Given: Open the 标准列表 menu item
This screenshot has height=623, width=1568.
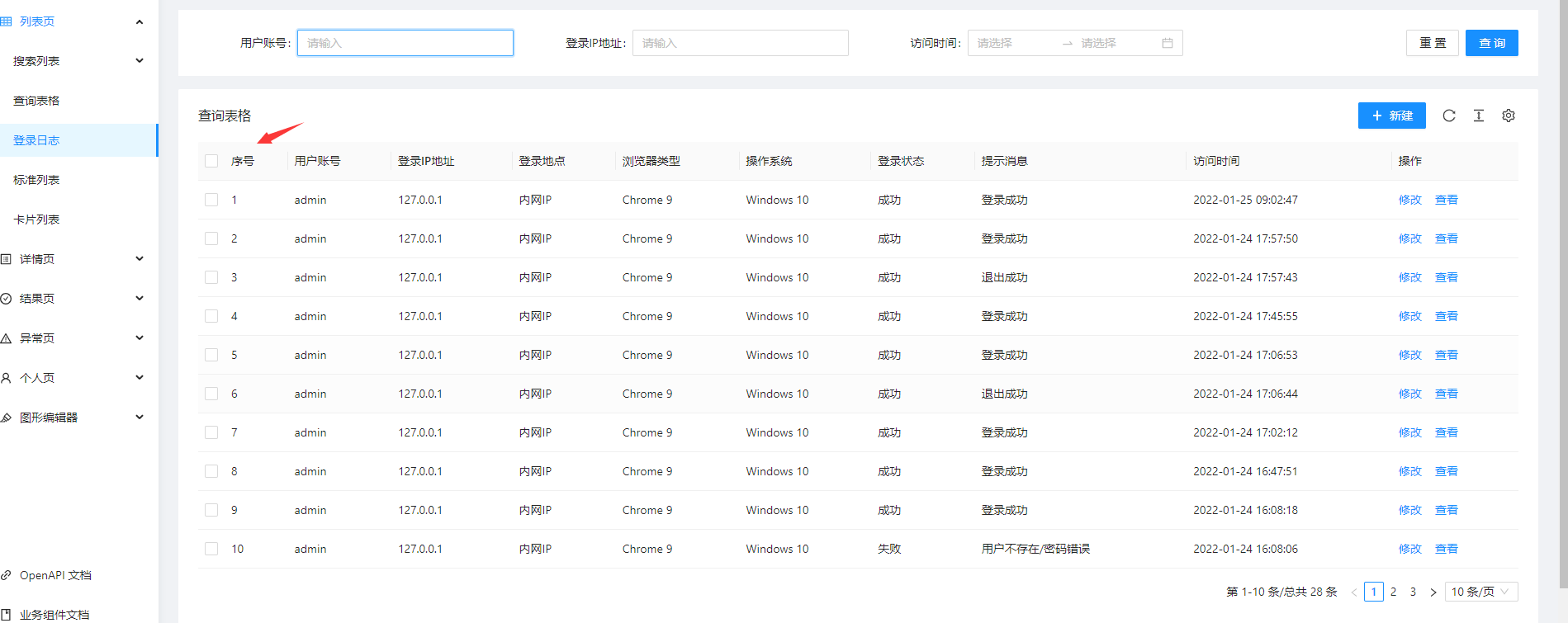Looking at the screenshot, I should (78, 180).
